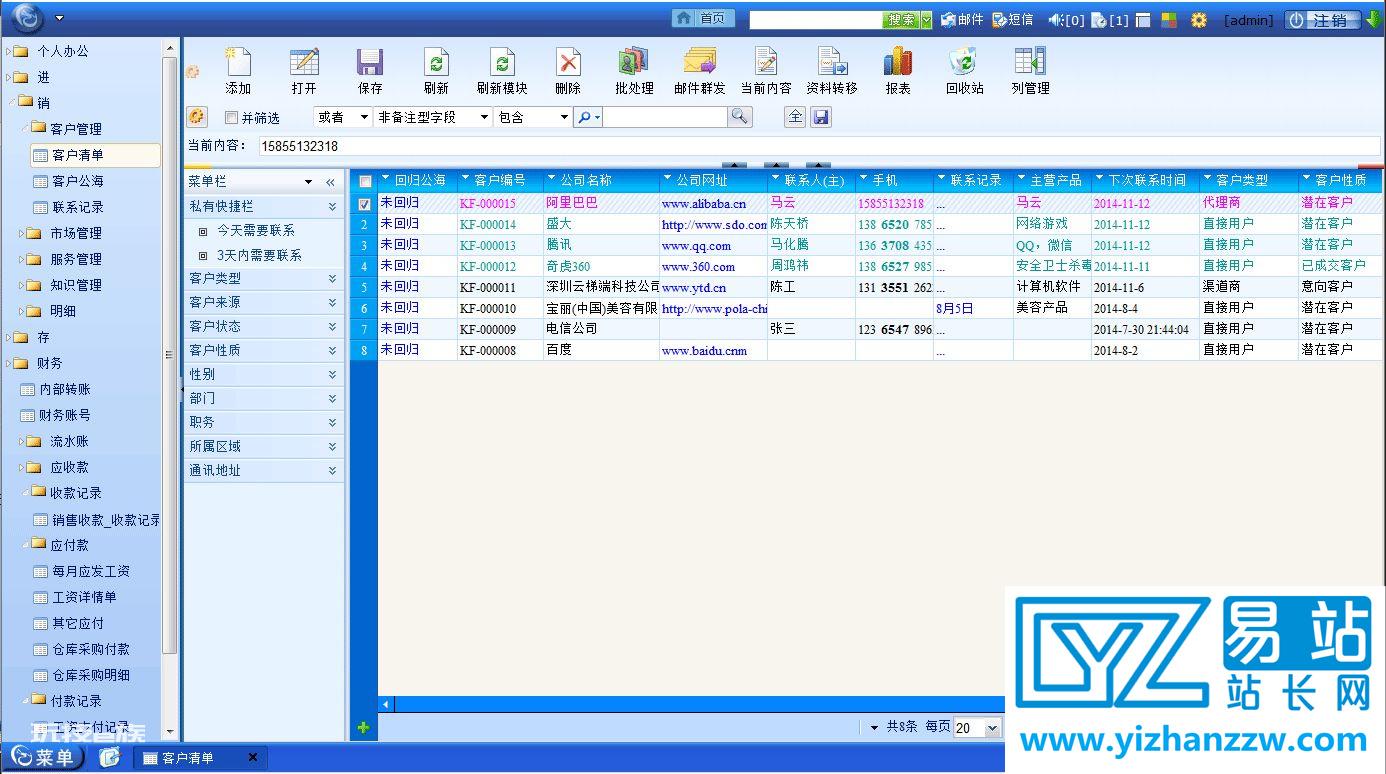Screen dimensions: 1386x774
Task: Open 邮件 (Mail) in top bar
Action: tap(962, 20)
